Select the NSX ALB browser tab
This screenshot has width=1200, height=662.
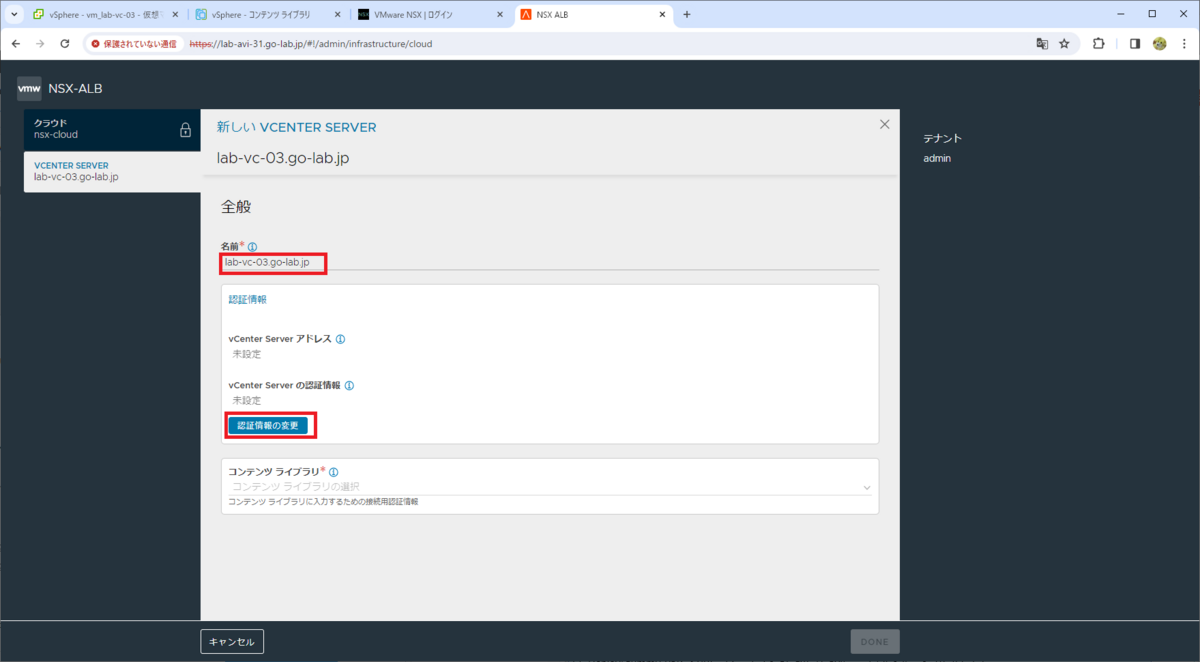pos(592,15)
